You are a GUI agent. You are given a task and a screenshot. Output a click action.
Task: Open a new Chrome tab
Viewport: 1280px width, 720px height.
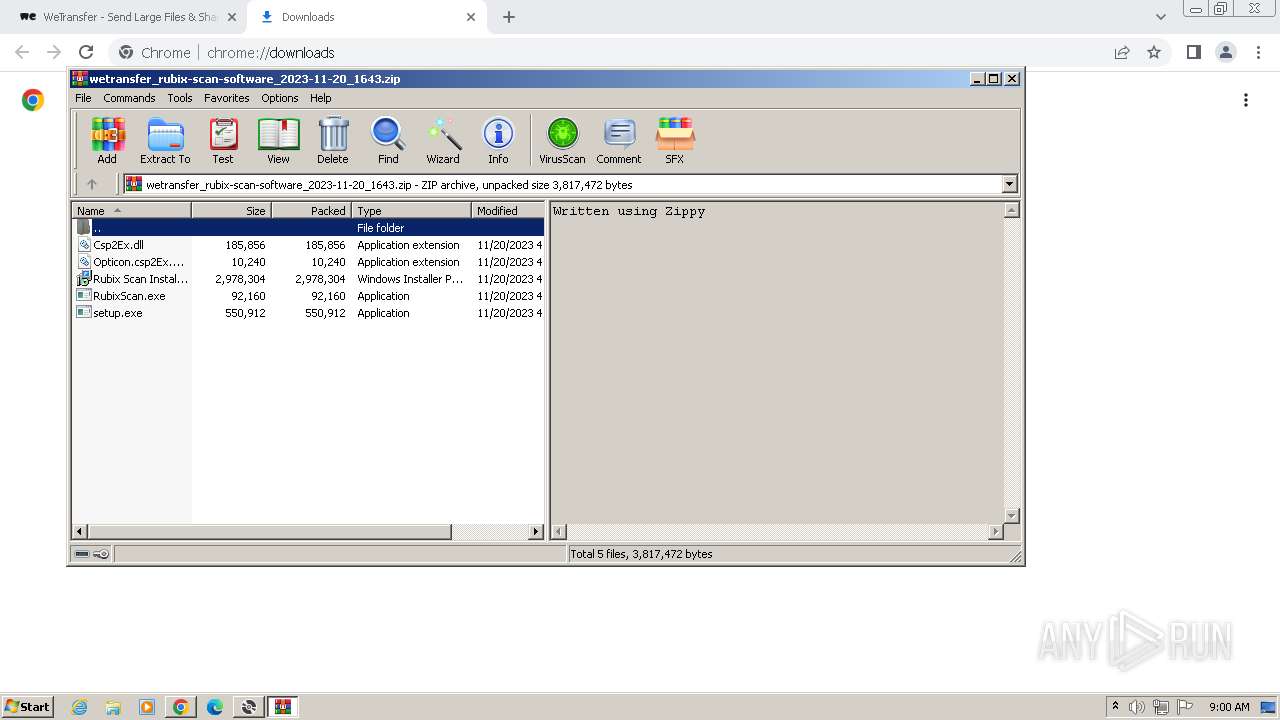click(509, 17)
